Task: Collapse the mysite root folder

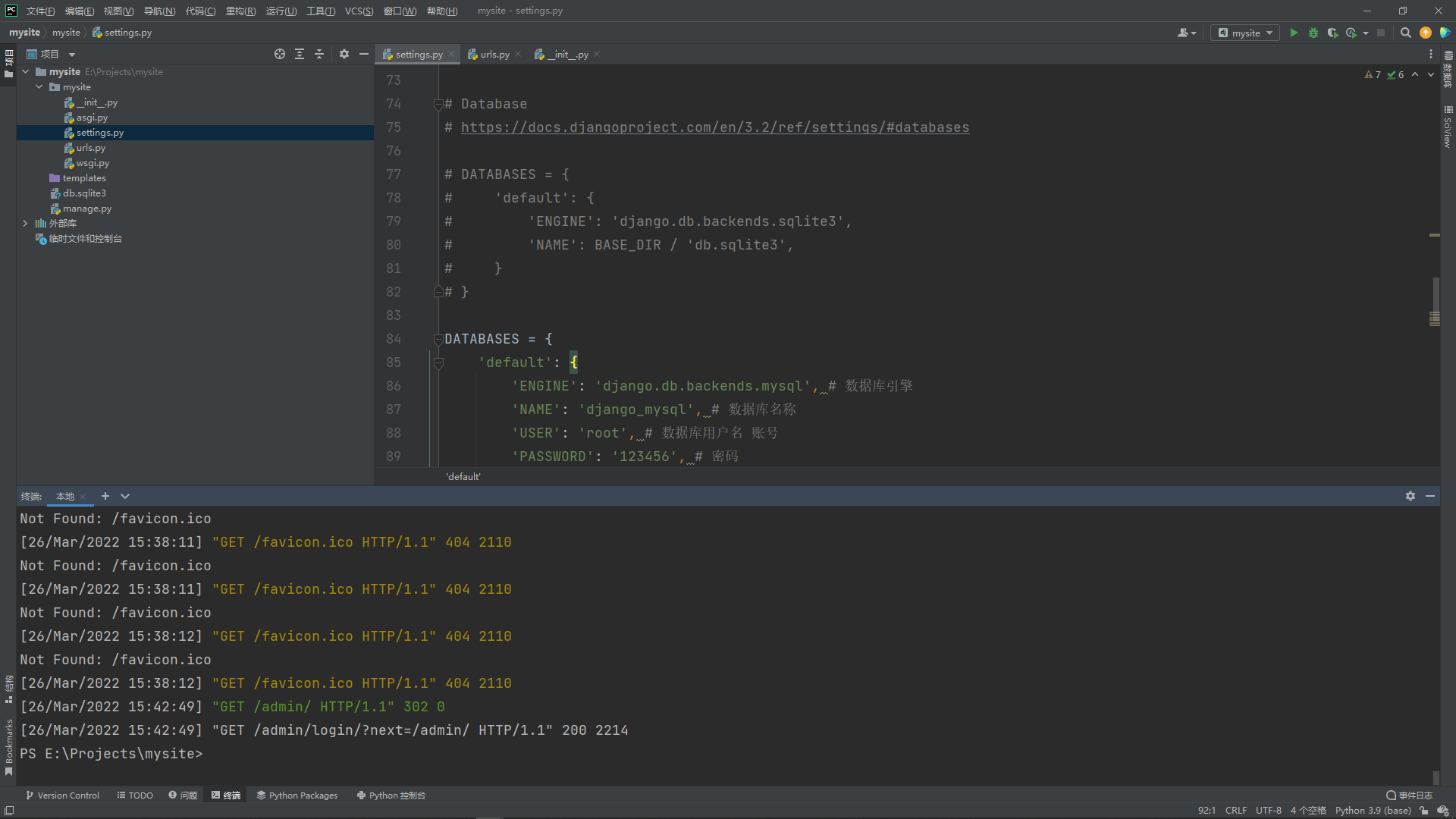Action: click(x=26, y=71)
